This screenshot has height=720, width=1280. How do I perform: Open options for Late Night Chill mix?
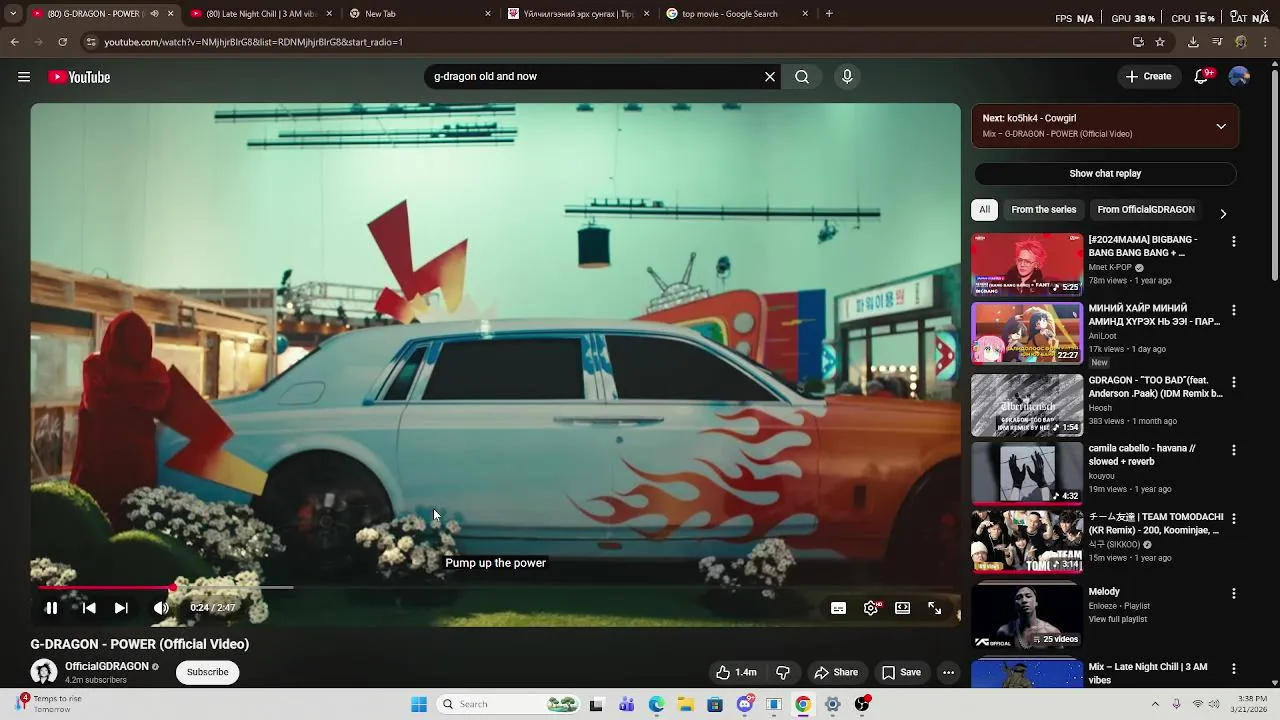(x=1233, y=669)
